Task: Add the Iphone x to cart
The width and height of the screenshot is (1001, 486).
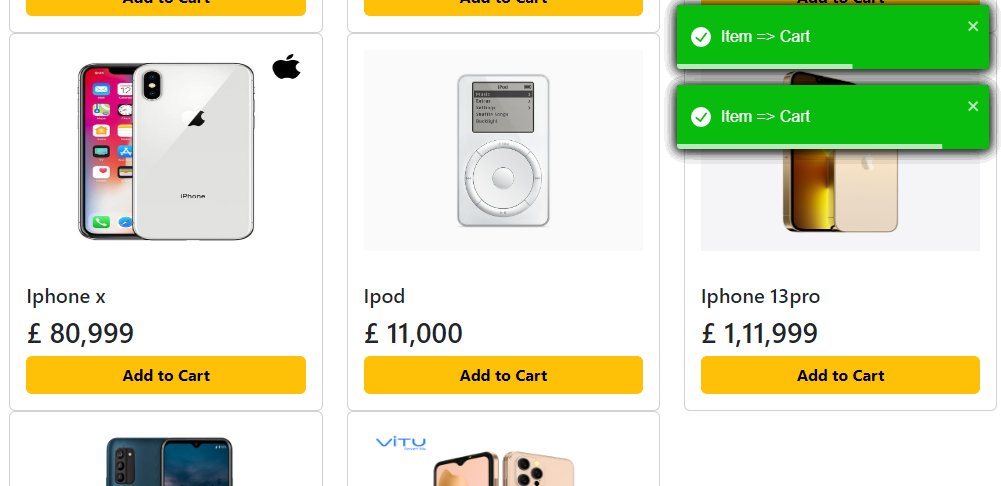Action: pos(166,375)
